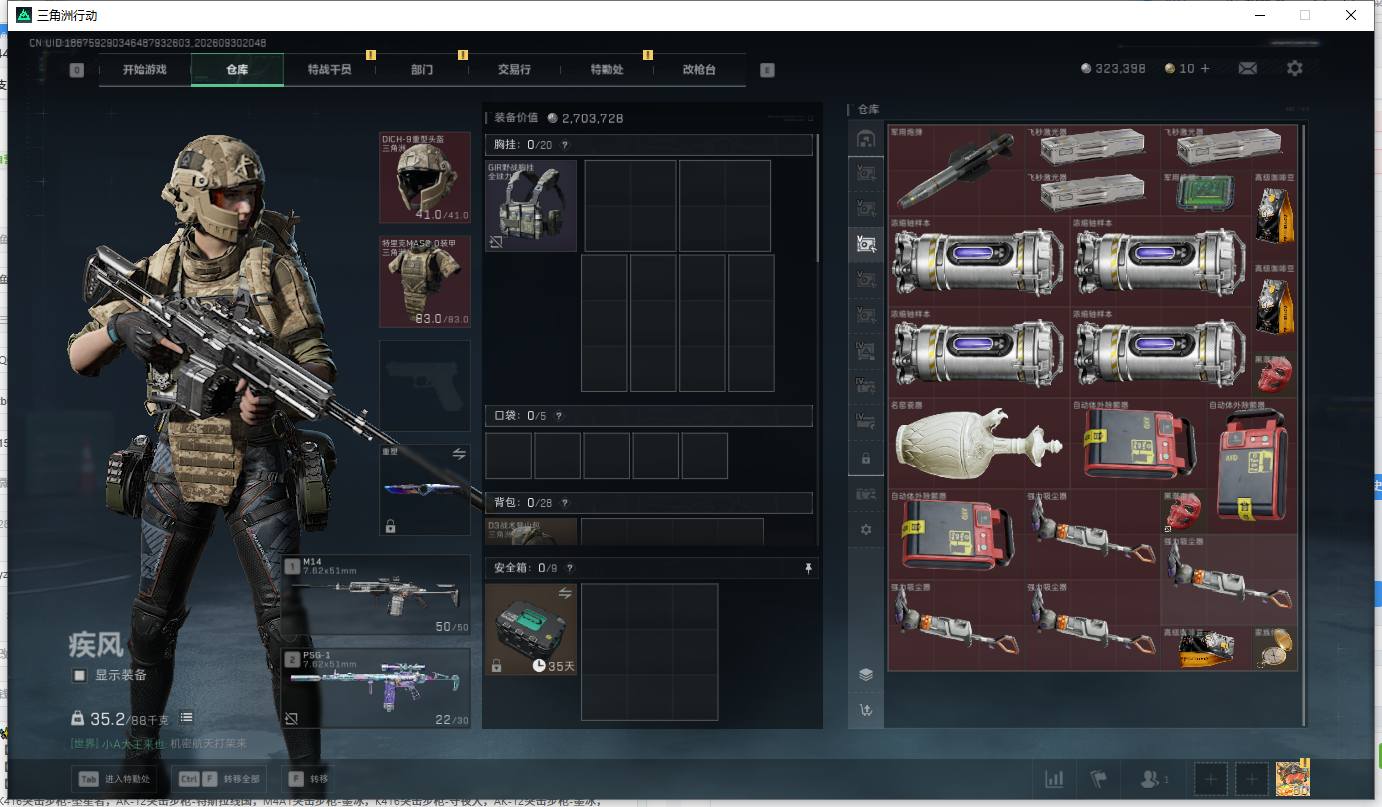Click the Delta Force app logo in title bar
Viewport: 1382px width, 807px height.
(24, 15)
